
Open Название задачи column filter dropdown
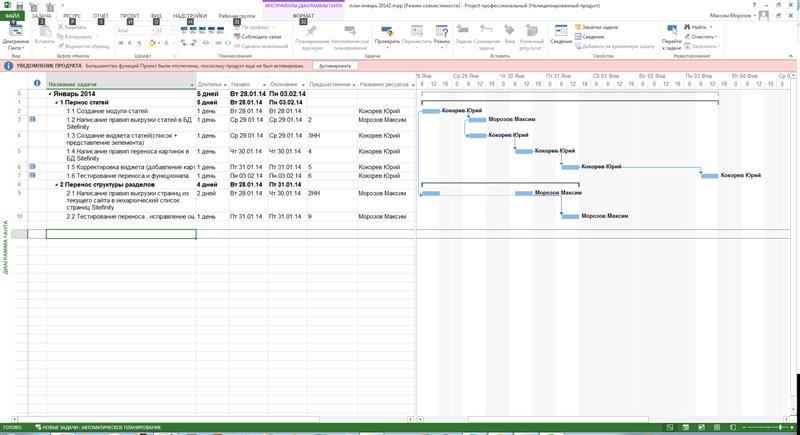click(191, 85)
